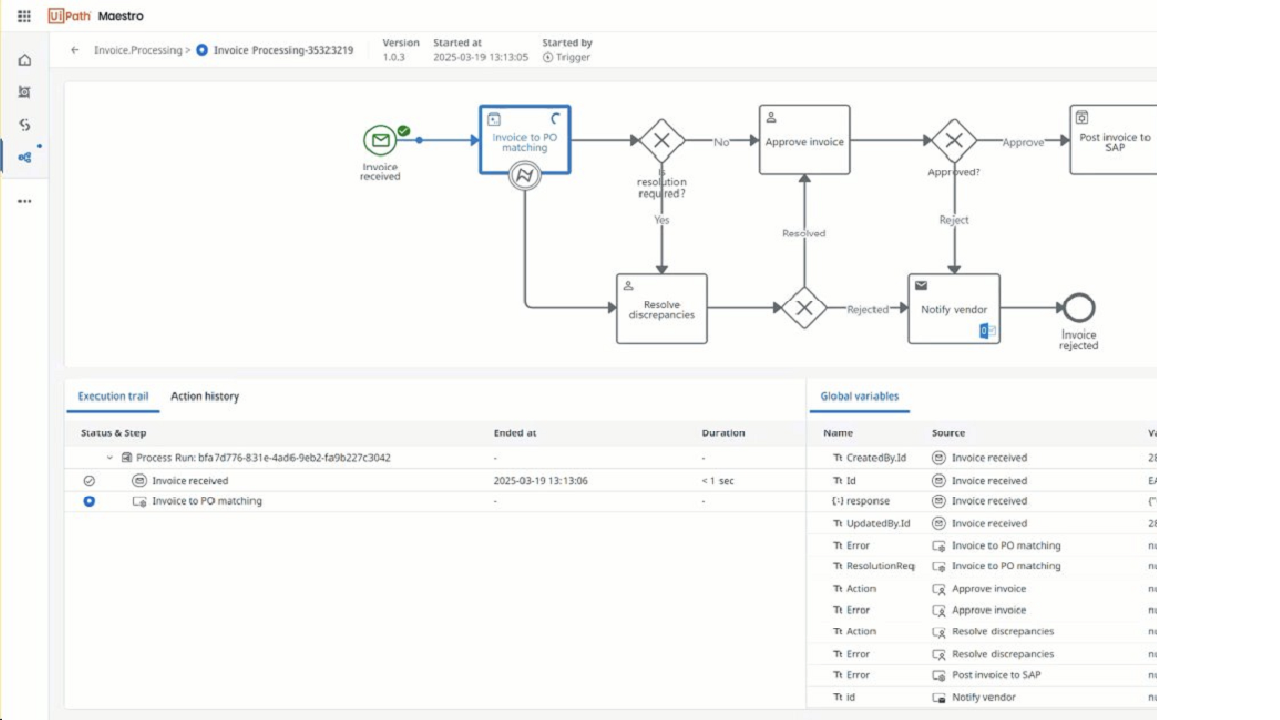Click the completed check status icon for Invoice received

point(89,481)
